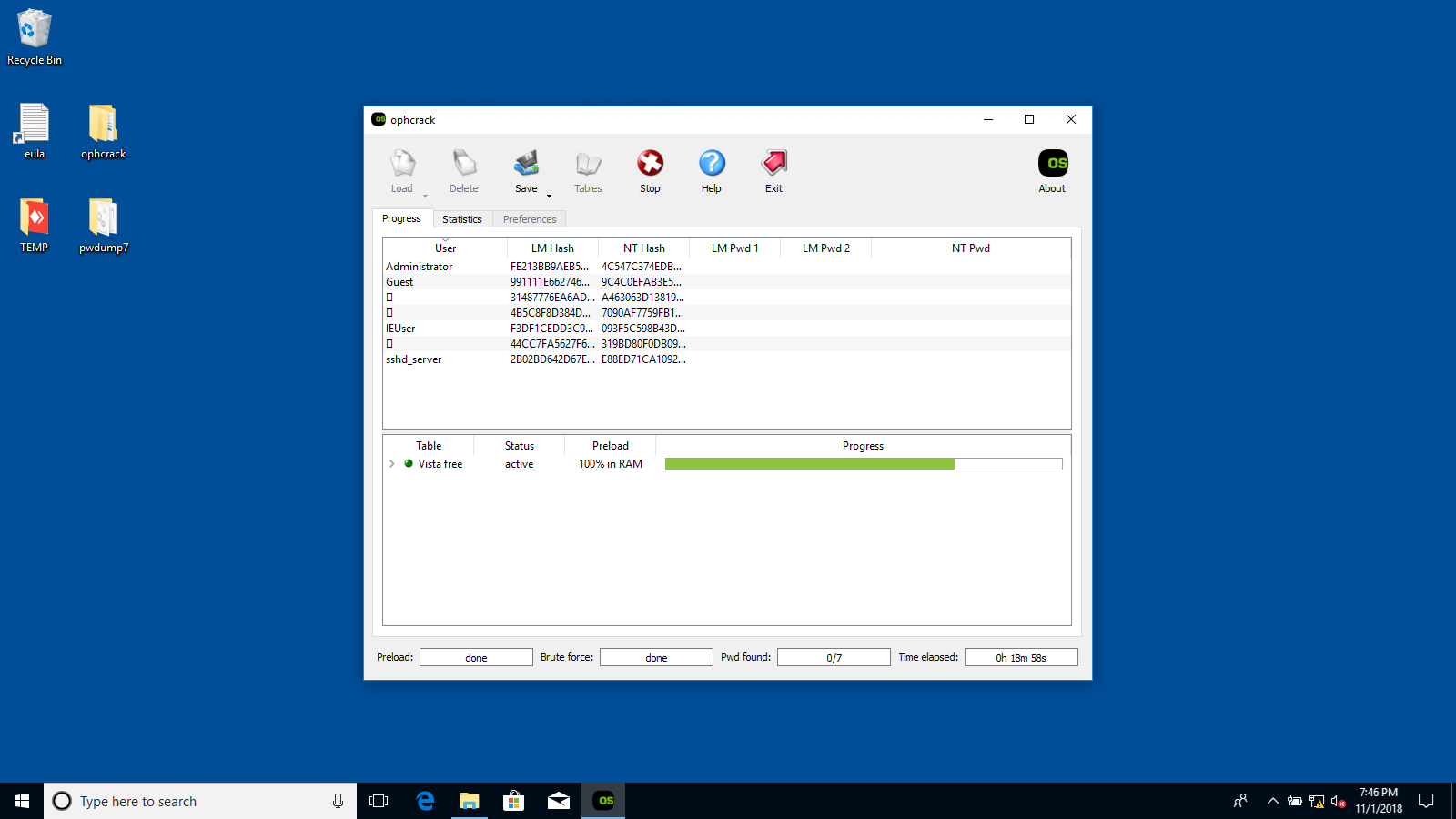Click the ophcrack taskbar button

click(603, 801)
